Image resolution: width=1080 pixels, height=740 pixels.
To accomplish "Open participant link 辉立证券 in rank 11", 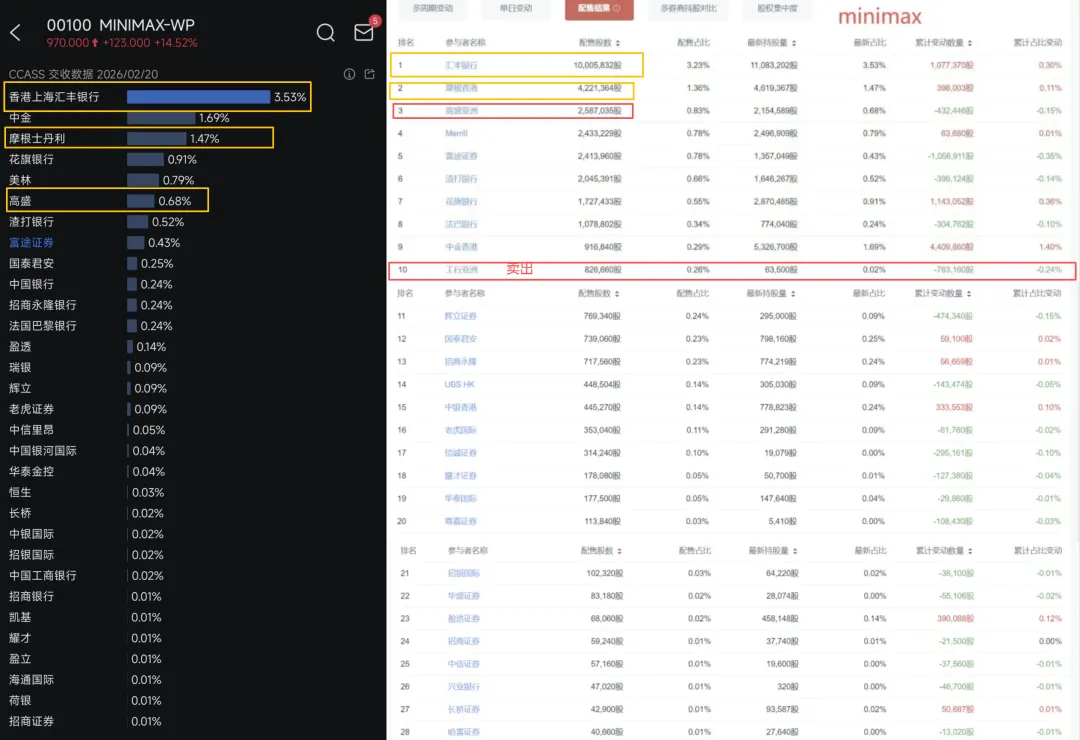I will pos(460,316).
